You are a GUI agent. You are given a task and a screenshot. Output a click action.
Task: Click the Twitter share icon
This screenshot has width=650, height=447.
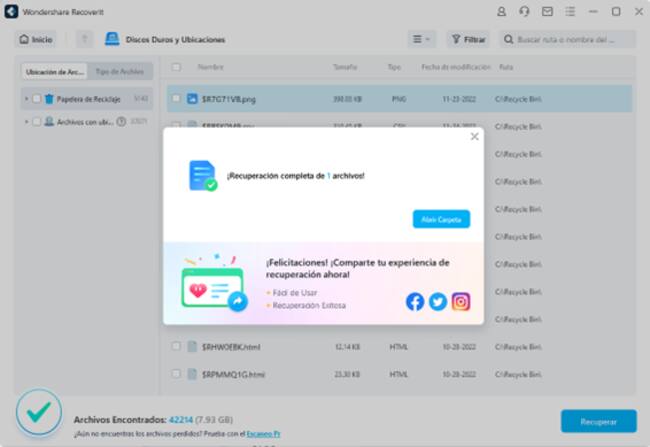click(x=438, y=301)
